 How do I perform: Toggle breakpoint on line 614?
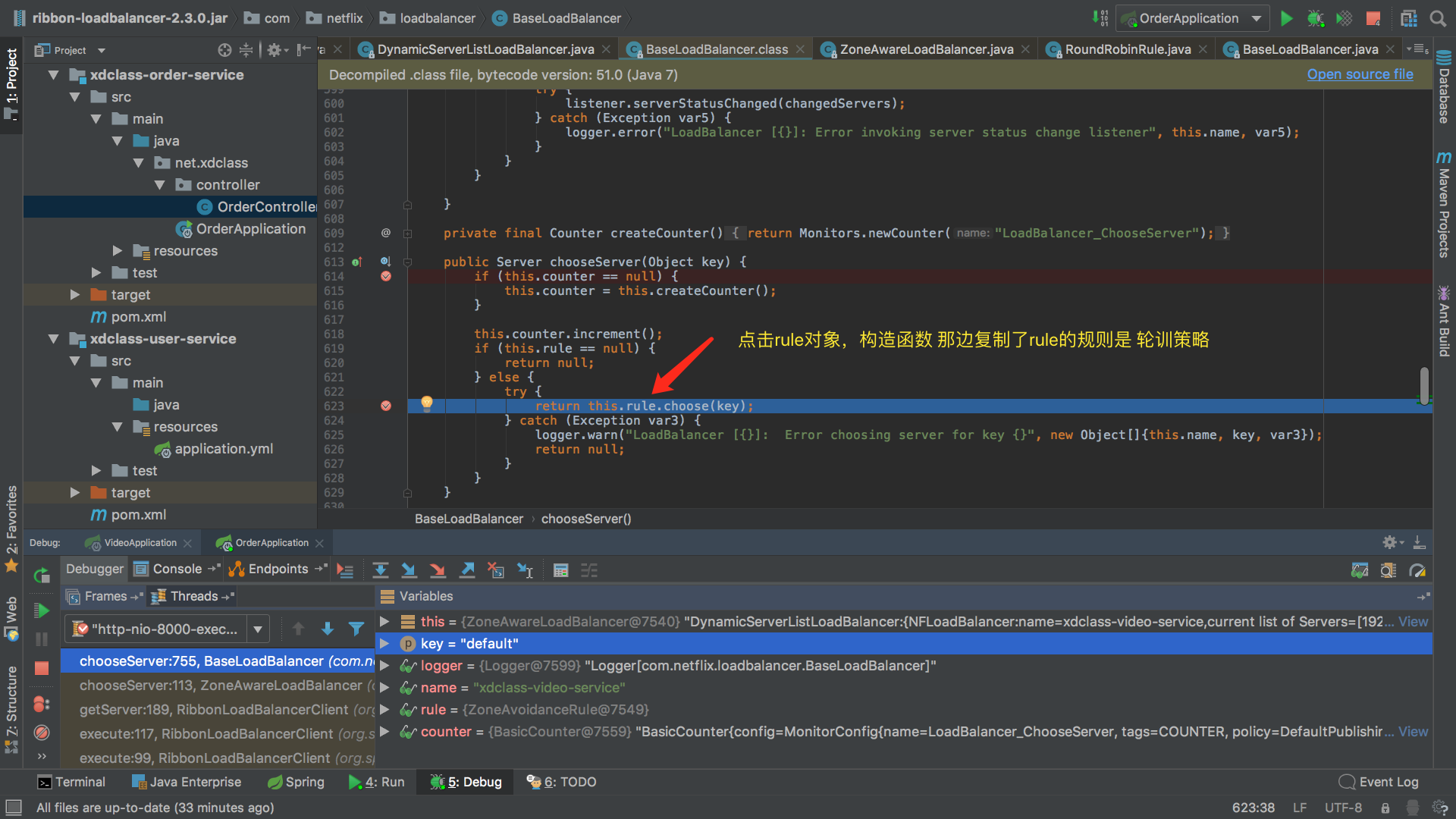(386, 276)
